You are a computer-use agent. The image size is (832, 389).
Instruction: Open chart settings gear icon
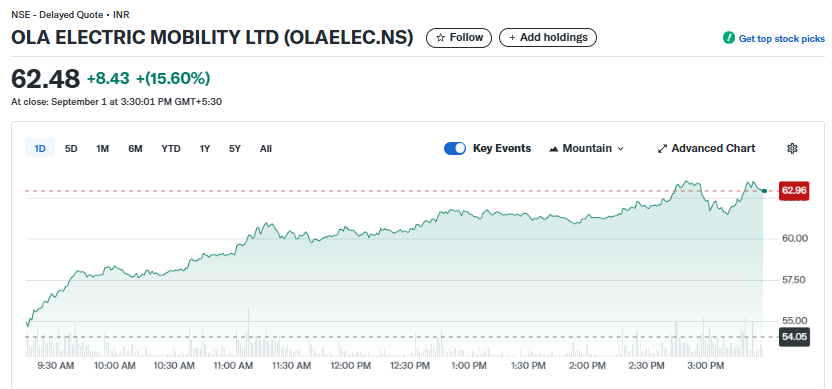pos(792,149)
